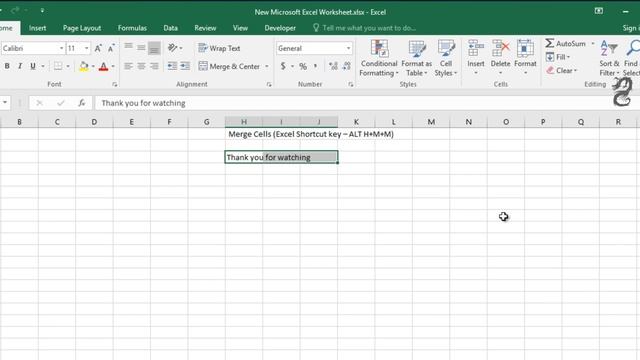Toggle Underline formatting
Viewport: 640px width, 360px height.
[x=33, y=66]
